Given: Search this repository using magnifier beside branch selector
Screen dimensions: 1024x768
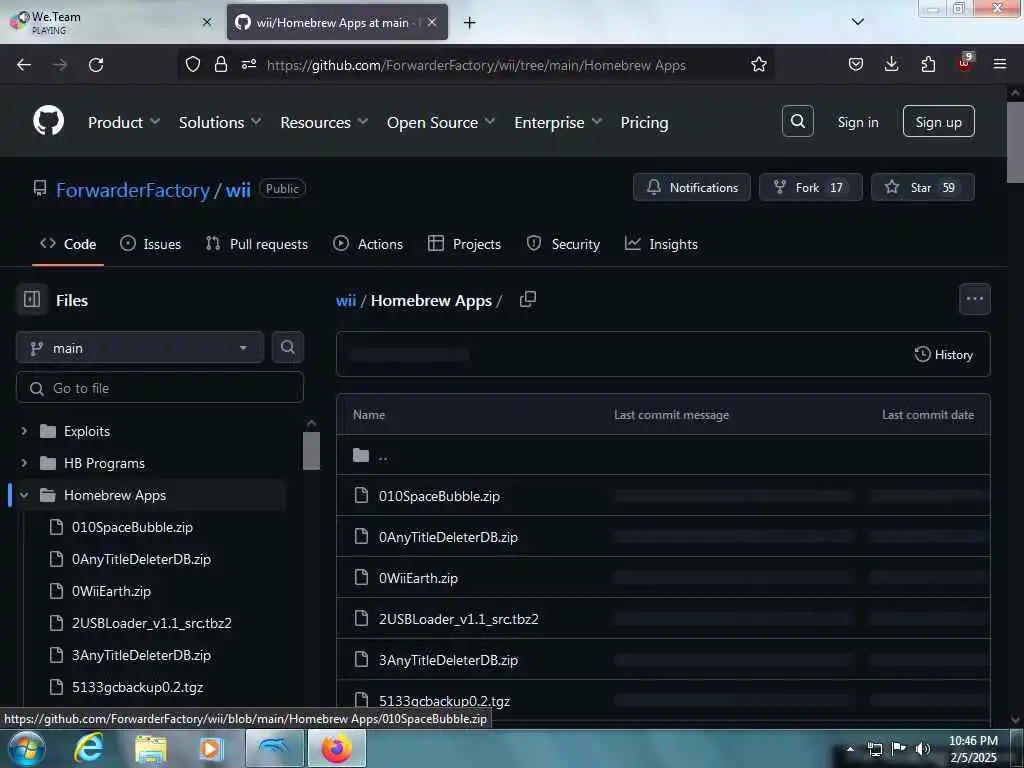Looking at the screenshot, I should tap(287, 347).
